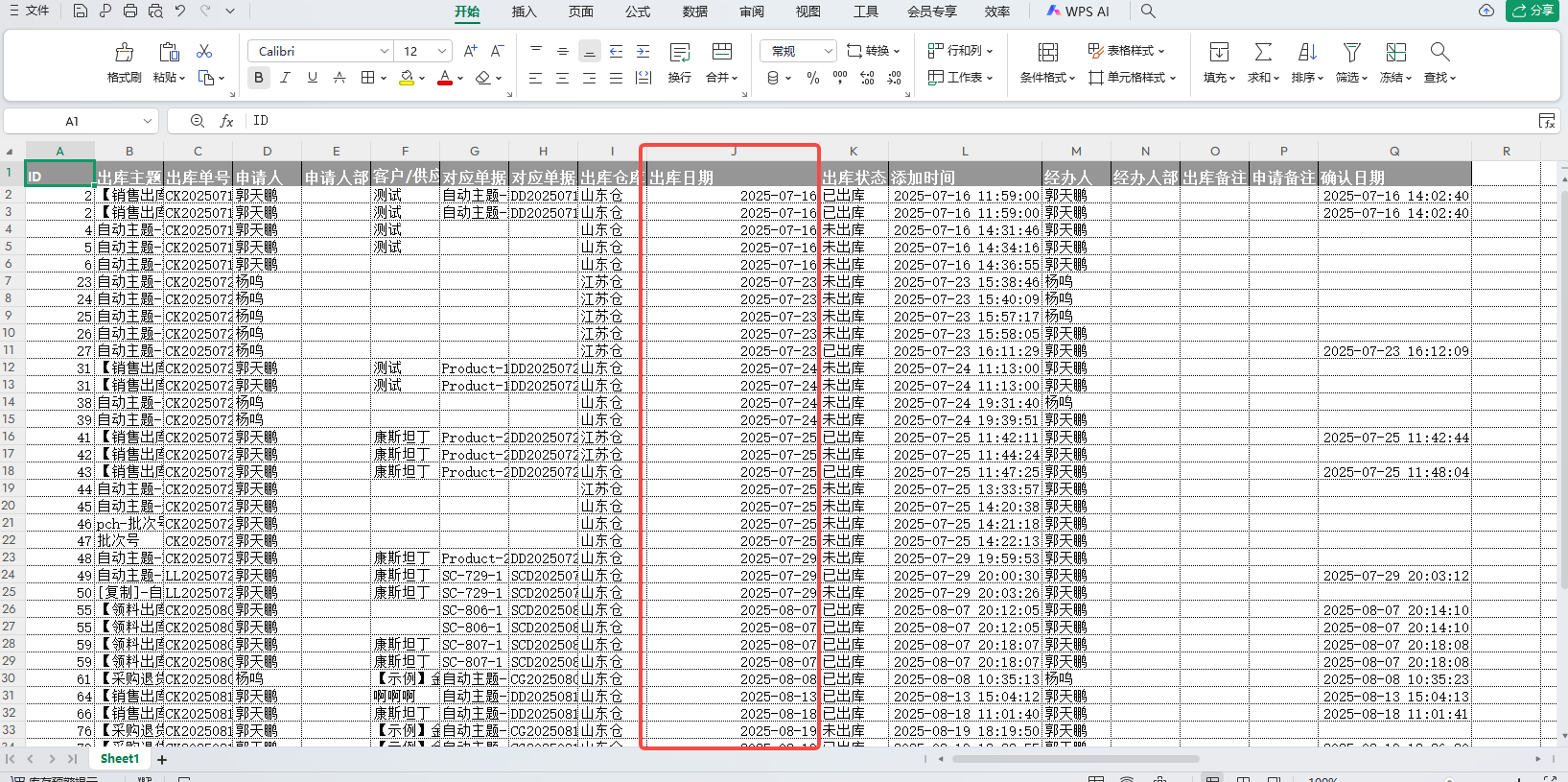The height and width of the screenshot is (782, 1568).
Task: Click the percent style icon
Action: [x=813, y=78]
